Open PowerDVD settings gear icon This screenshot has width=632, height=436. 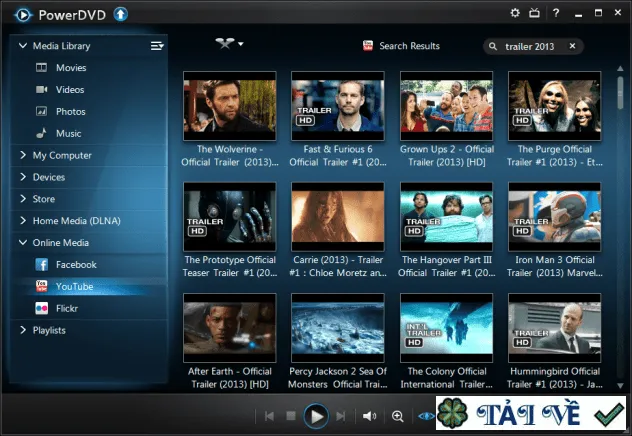tap(515, 13)
